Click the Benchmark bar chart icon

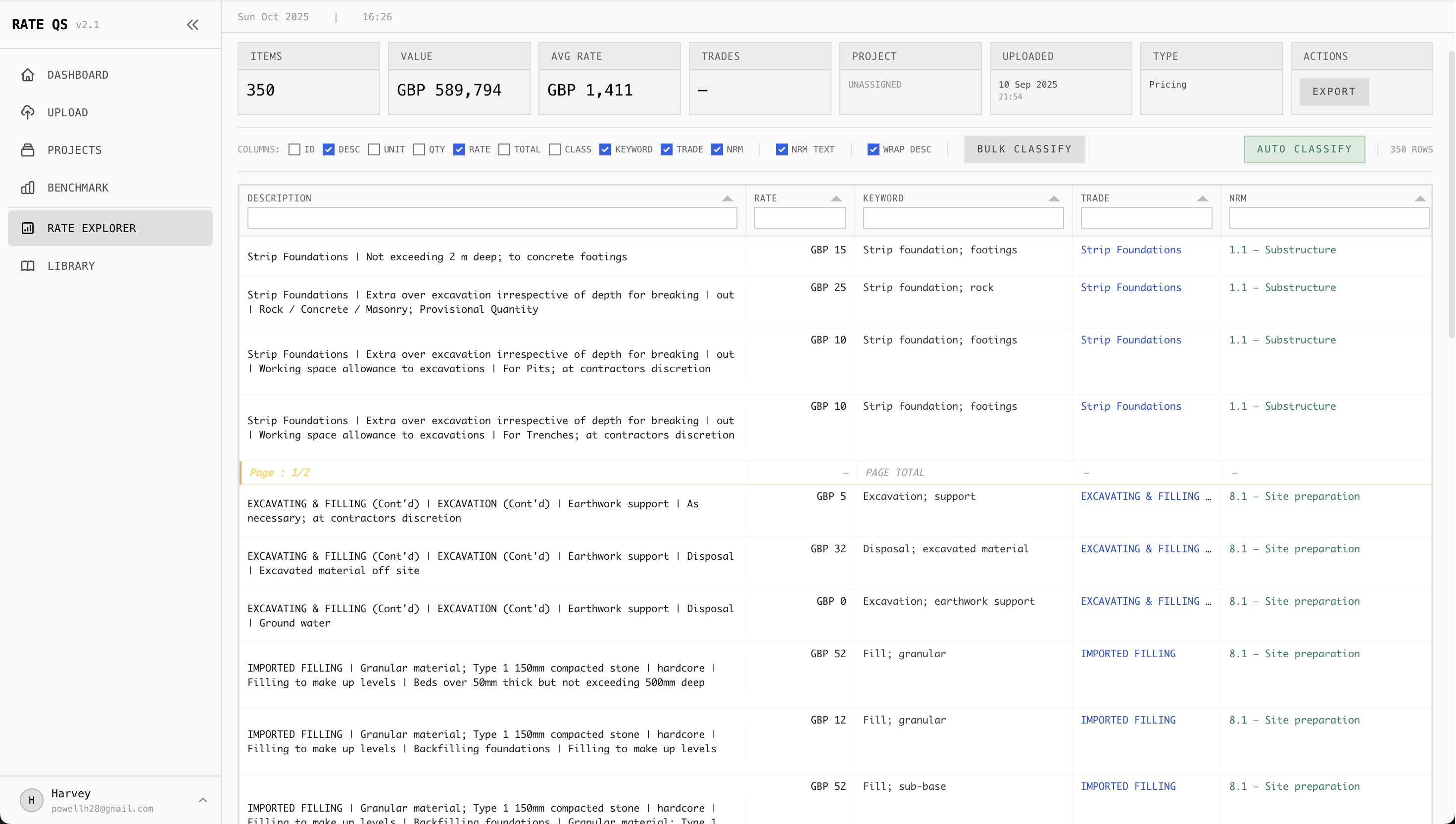tap(28, 188)
